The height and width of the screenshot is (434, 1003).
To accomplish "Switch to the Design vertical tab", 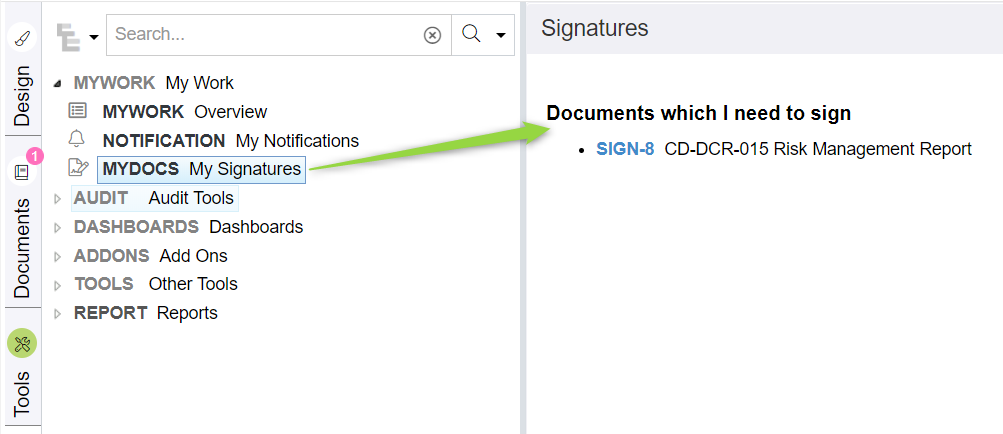I will pyautogui.click(x=22, y=96).
